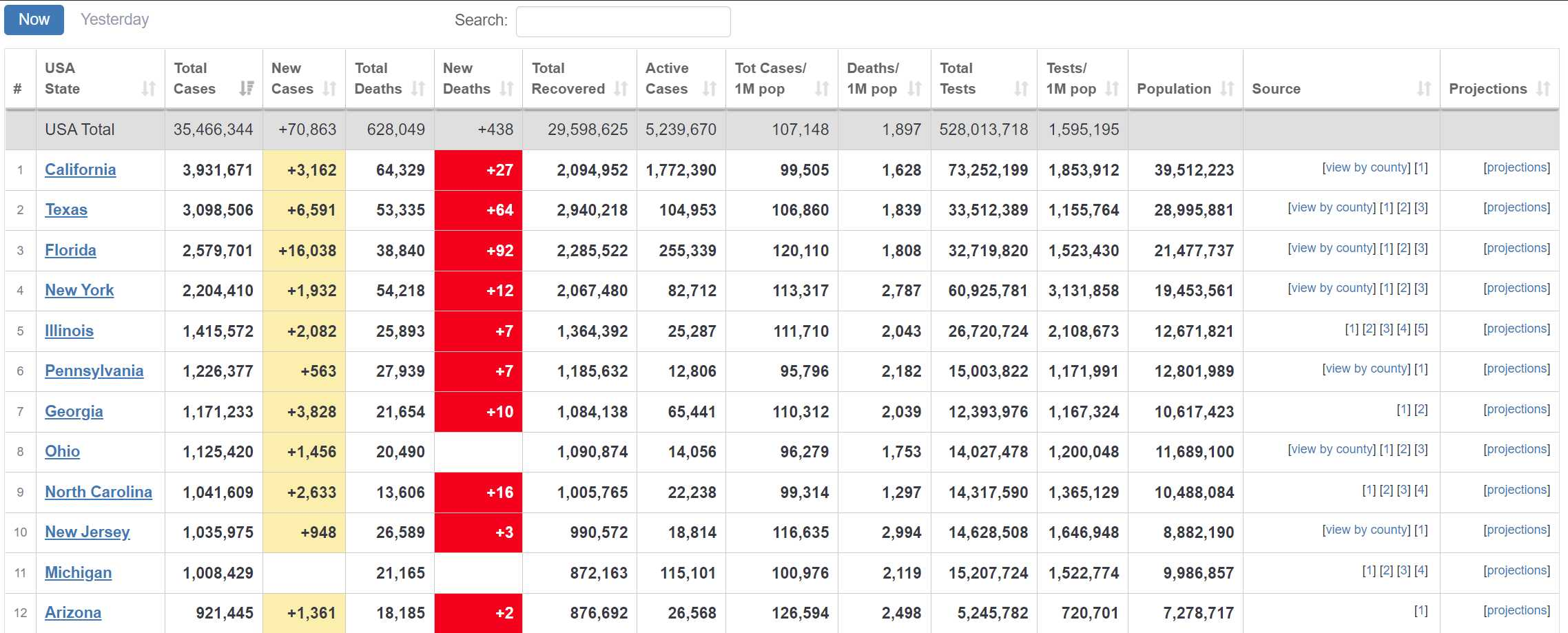The height and width of the screenshot is (633, 1568).
Task: Open Florida projections link
Action: click(x=1516, y=248)
